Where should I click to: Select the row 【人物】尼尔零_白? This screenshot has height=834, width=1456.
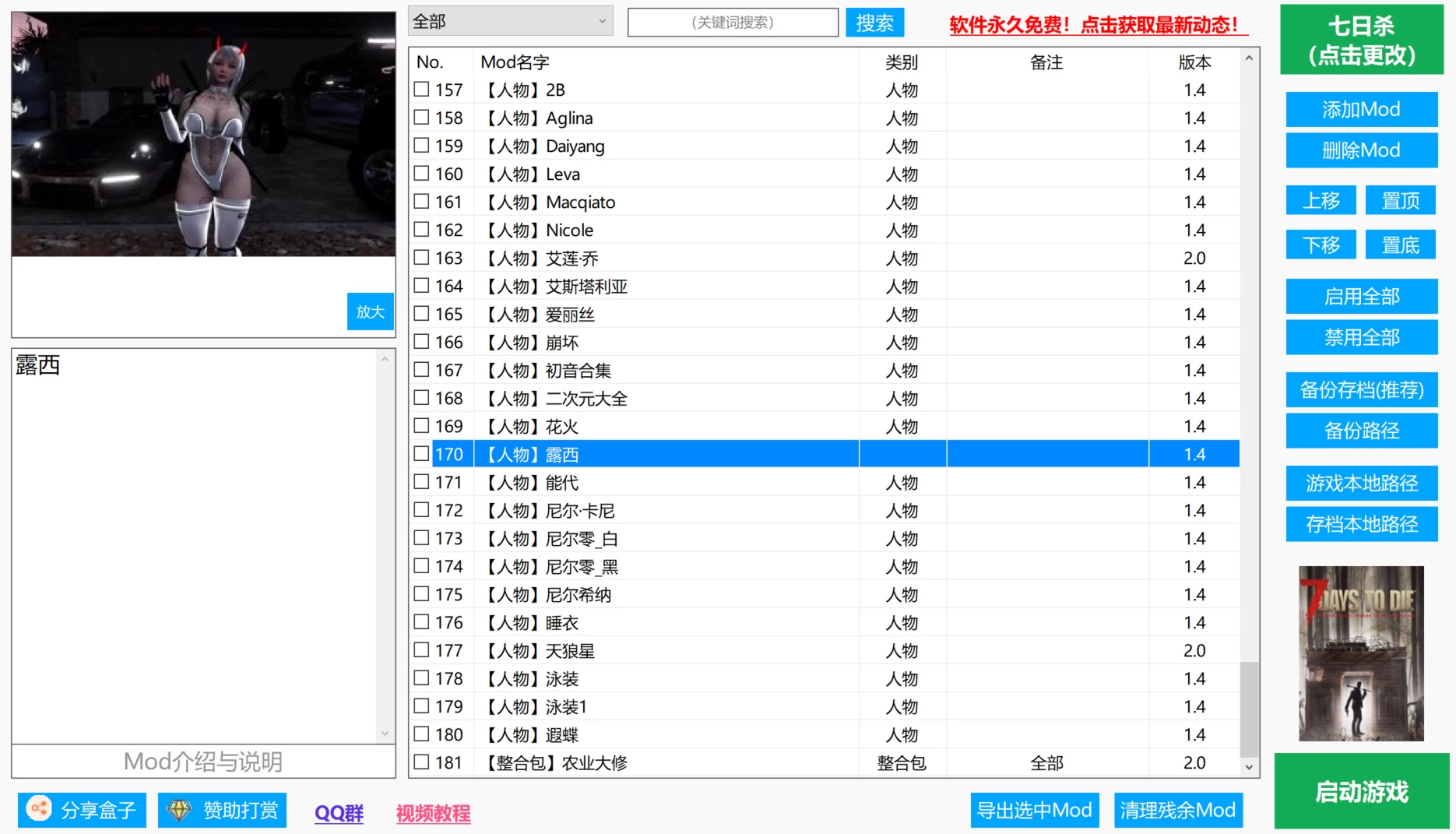pos(825,538)
